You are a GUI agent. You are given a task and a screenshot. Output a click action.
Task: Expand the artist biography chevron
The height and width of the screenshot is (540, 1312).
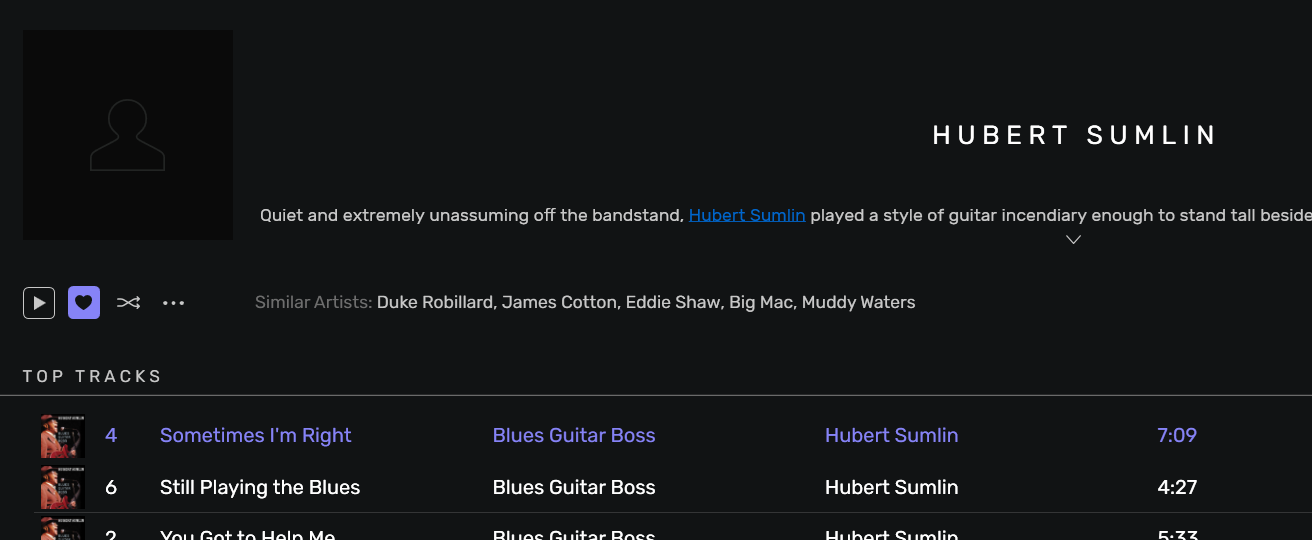point(1073,240)
